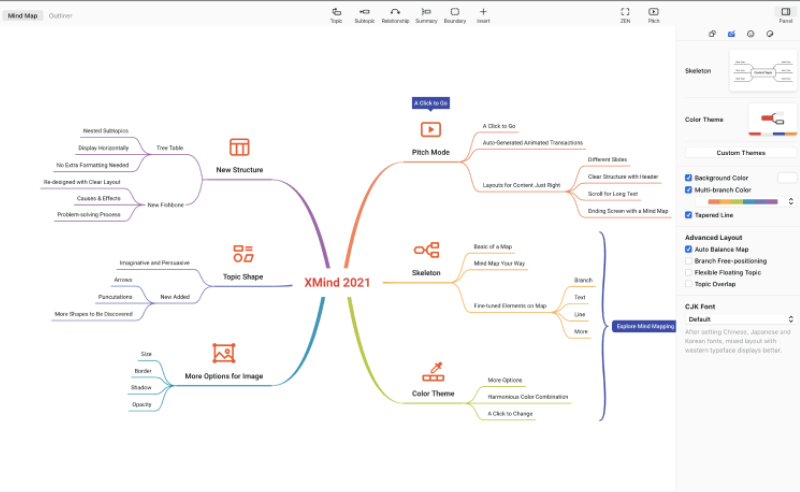Open the CJK Font Default dropdown
The width and height of the screenshot is (800, 492).
(x=740, y=319)
